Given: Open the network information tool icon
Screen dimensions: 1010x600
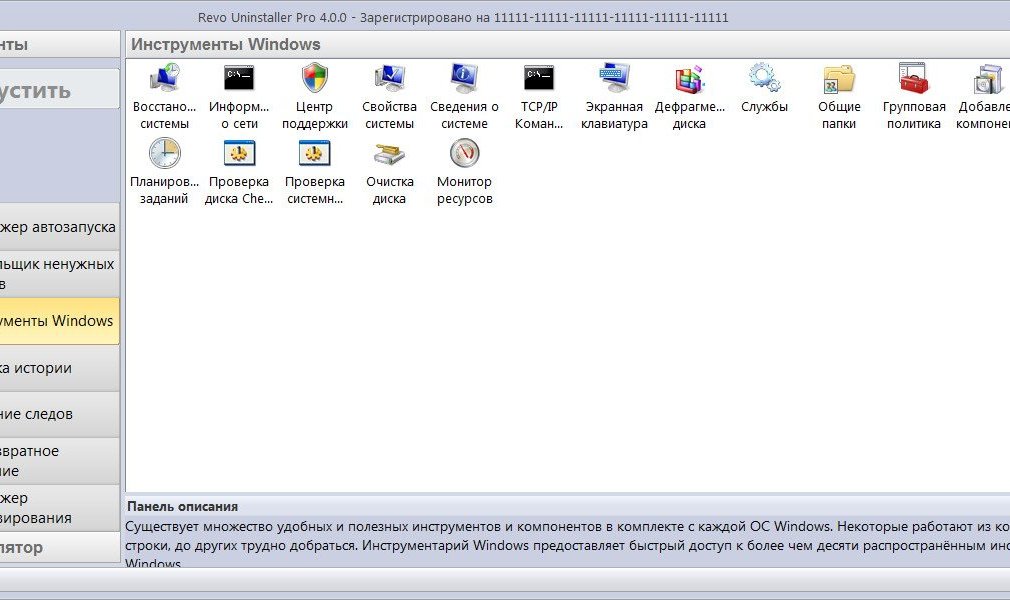Looking at the screenshot, I should click(x=239, y=79).
